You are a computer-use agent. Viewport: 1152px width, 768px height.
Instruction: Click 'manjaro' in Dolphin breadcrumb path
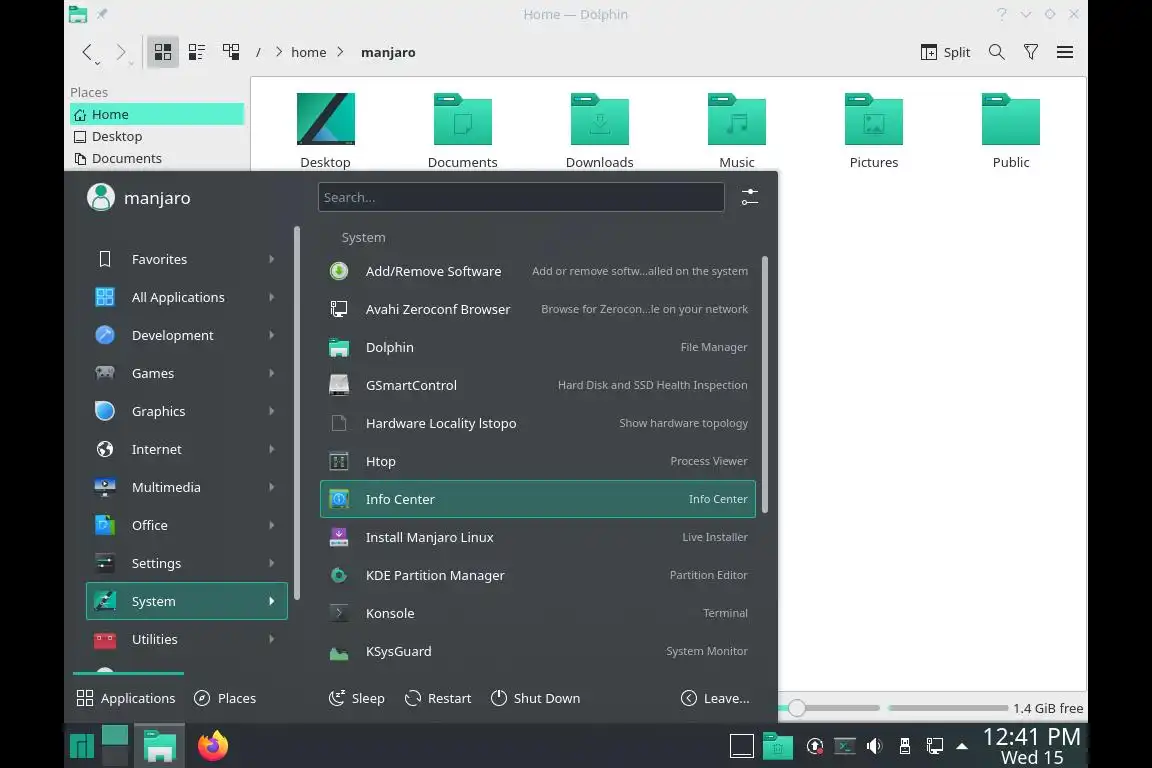coord(388,52)
